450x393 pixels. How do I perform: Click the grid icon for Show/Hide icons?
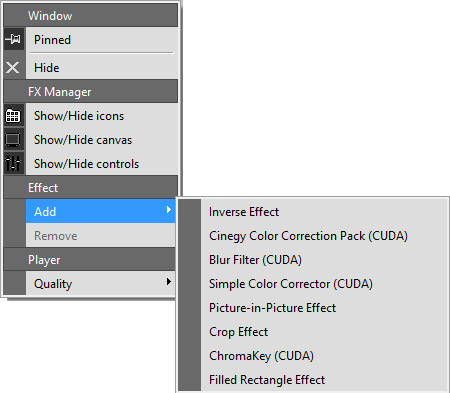pyautogui.click(x=13, y=116)
